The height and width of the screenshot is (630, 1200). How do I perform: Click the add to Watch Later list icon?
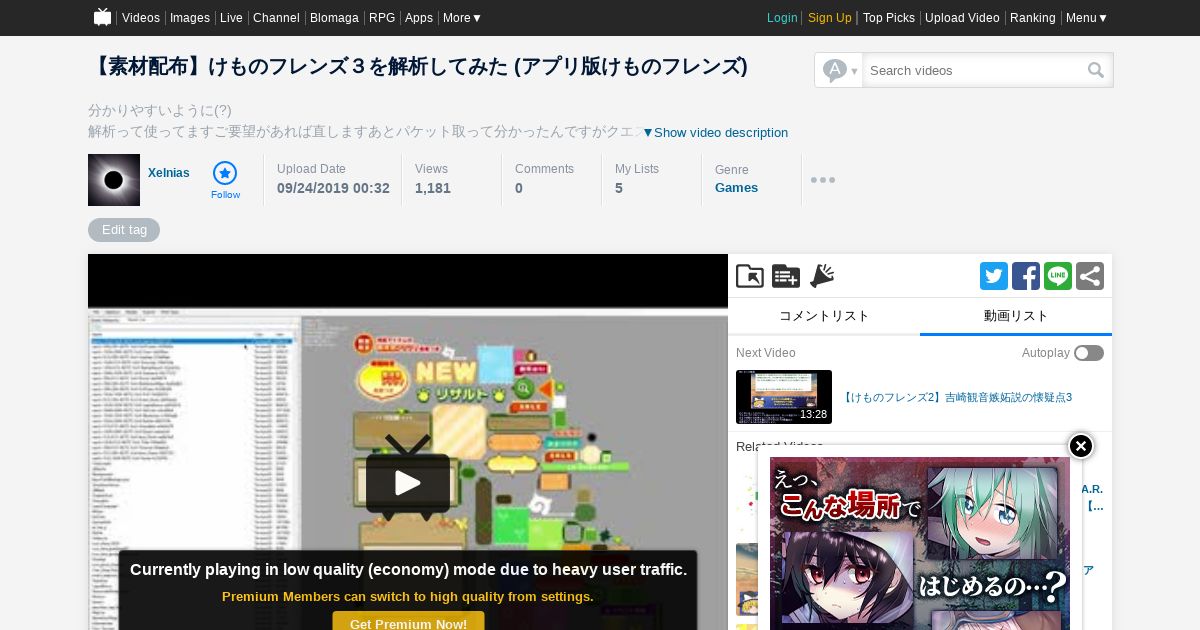tap(786, 276)
